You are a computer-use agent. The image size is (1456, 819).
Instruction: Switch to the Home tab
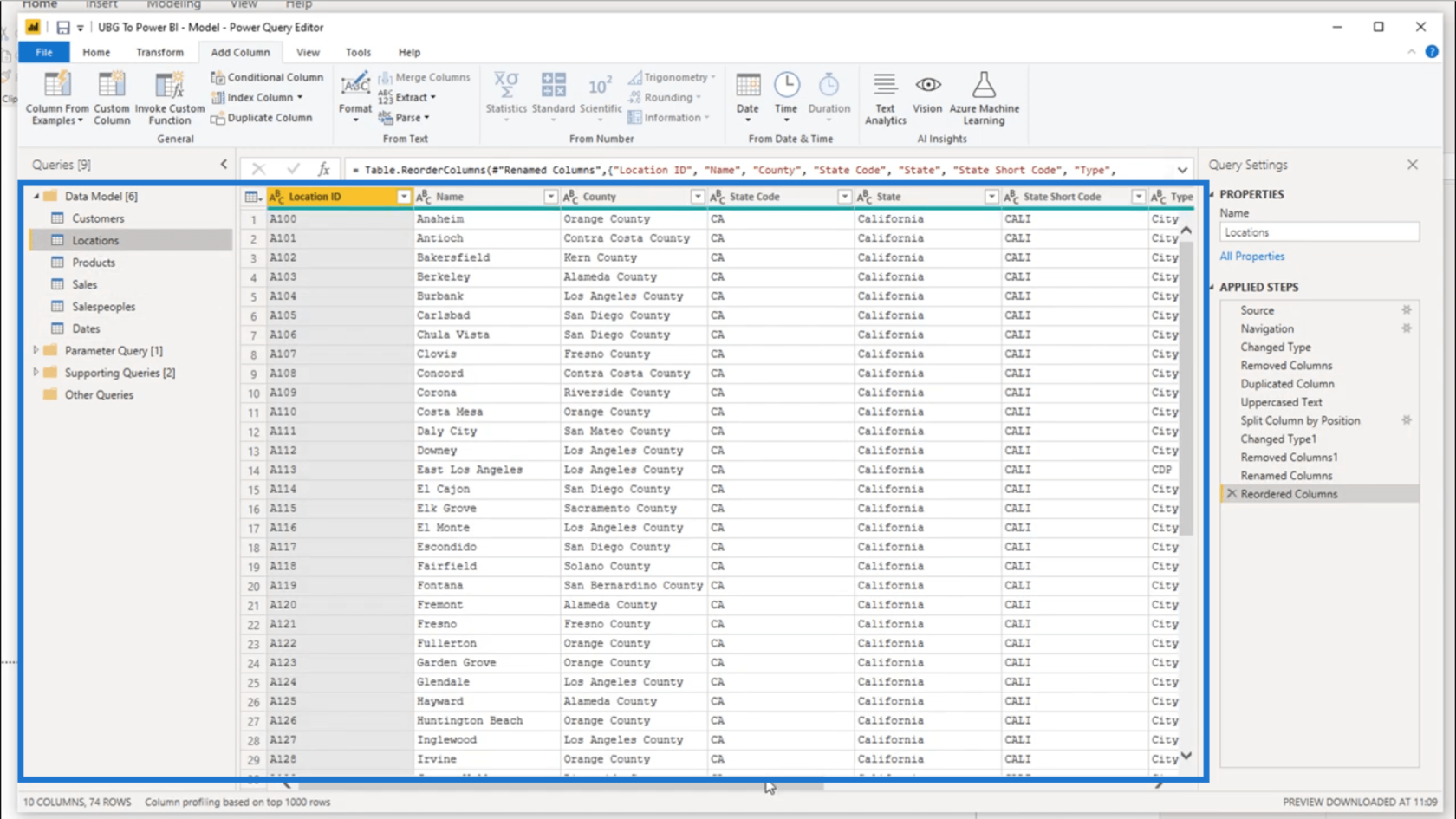tap(96, 52)
